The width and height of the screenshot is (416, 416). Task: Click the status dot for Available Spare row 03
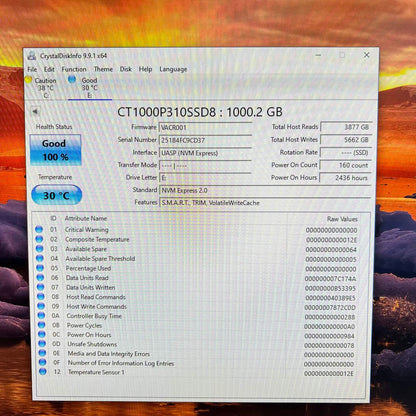tap(40, 249)
